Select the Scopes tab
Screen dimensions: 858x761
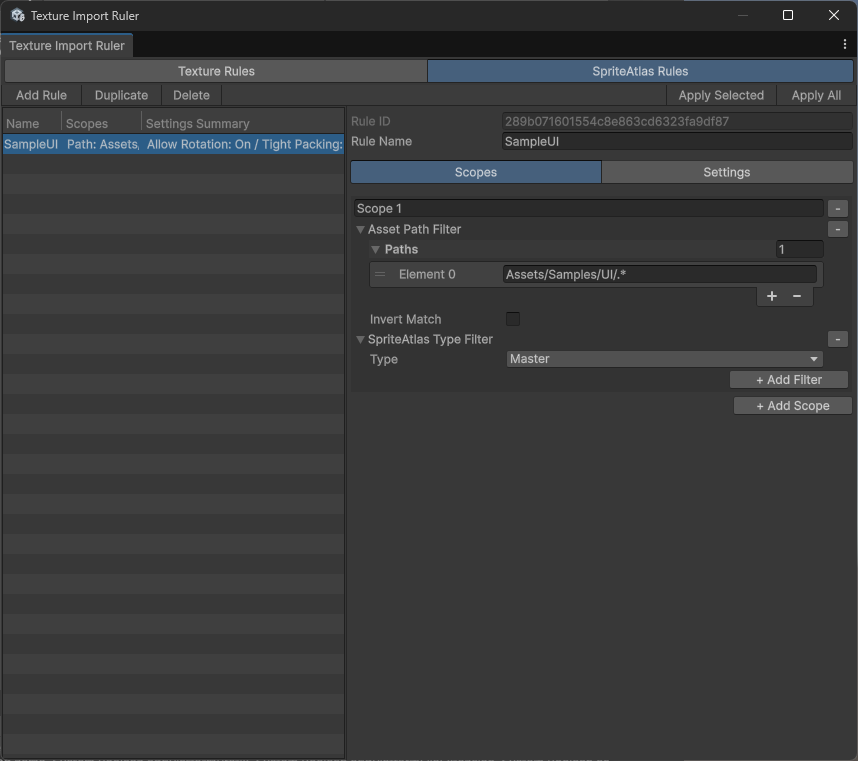click(476, 172)
